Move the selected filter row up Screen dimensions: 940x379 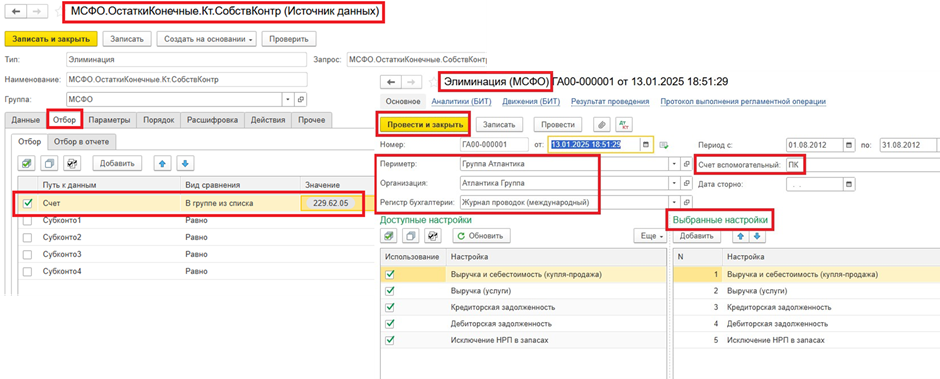coord(161,163)
